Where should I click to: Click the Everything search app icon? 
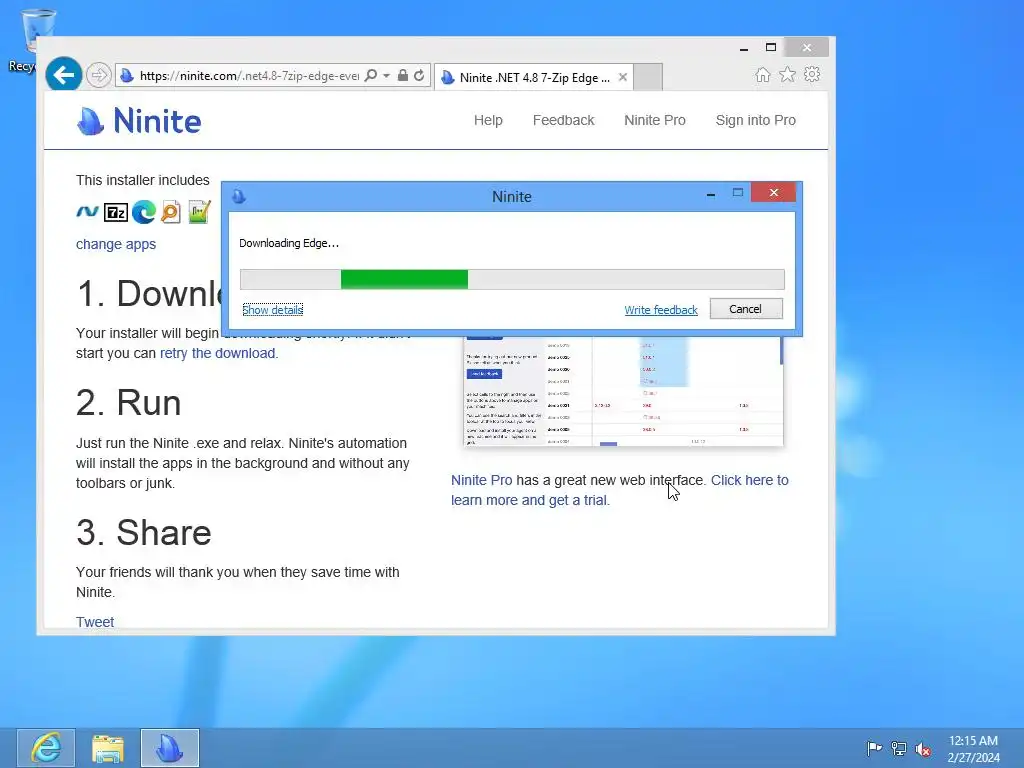[170, 212]
